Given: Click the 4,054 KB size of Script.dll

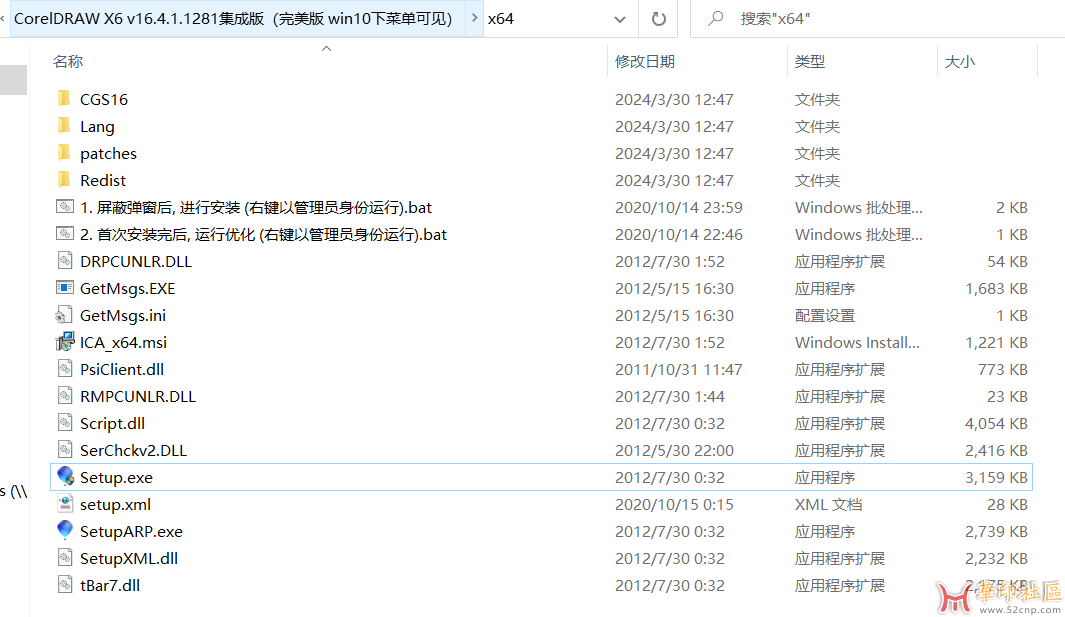Looking at the screenshot, I should 996,423.
